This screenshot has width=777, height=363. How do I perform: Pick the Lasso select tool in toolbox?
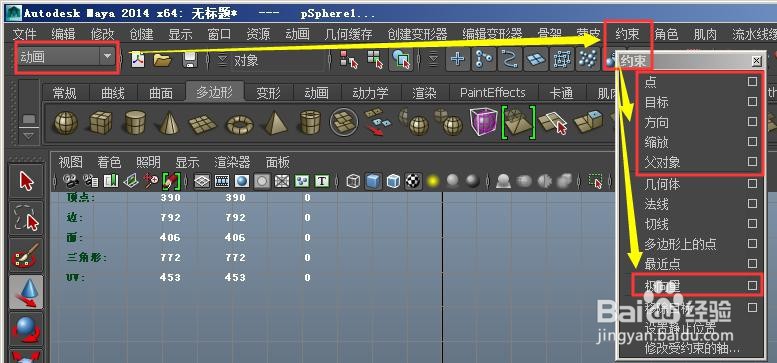(26, 218)
